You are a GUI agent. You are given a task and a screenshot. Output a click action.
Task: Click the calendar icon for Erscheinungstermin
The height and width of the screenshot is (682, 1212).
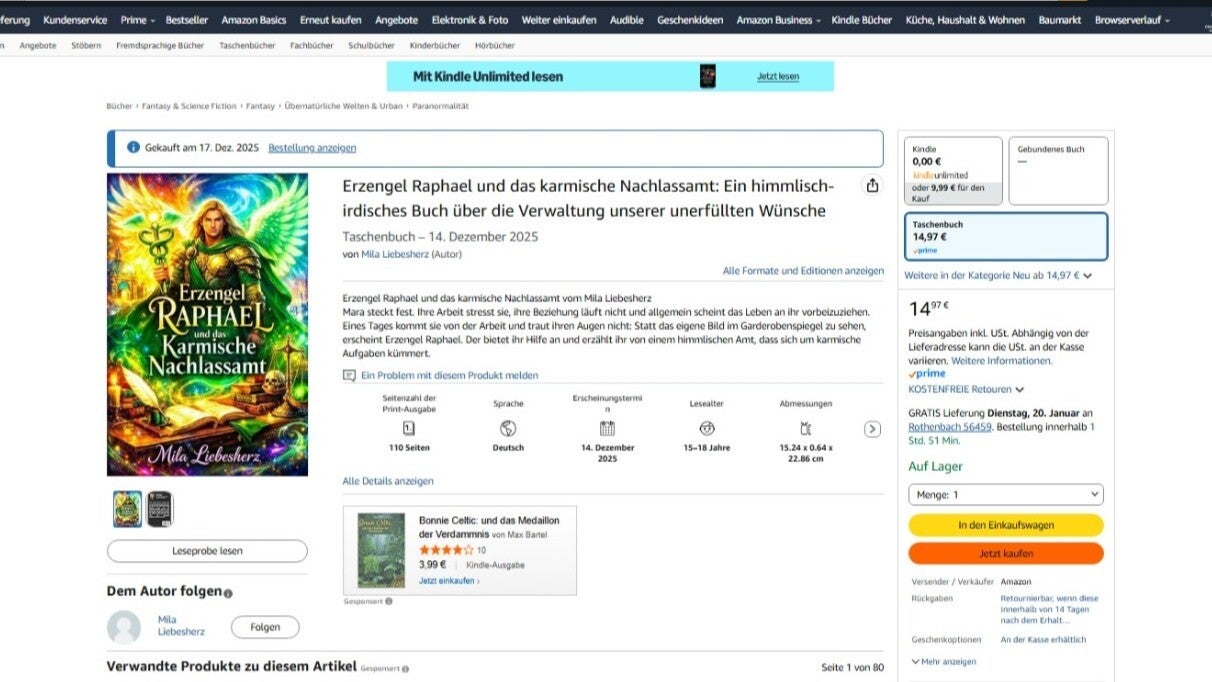[x=607, y=428]
